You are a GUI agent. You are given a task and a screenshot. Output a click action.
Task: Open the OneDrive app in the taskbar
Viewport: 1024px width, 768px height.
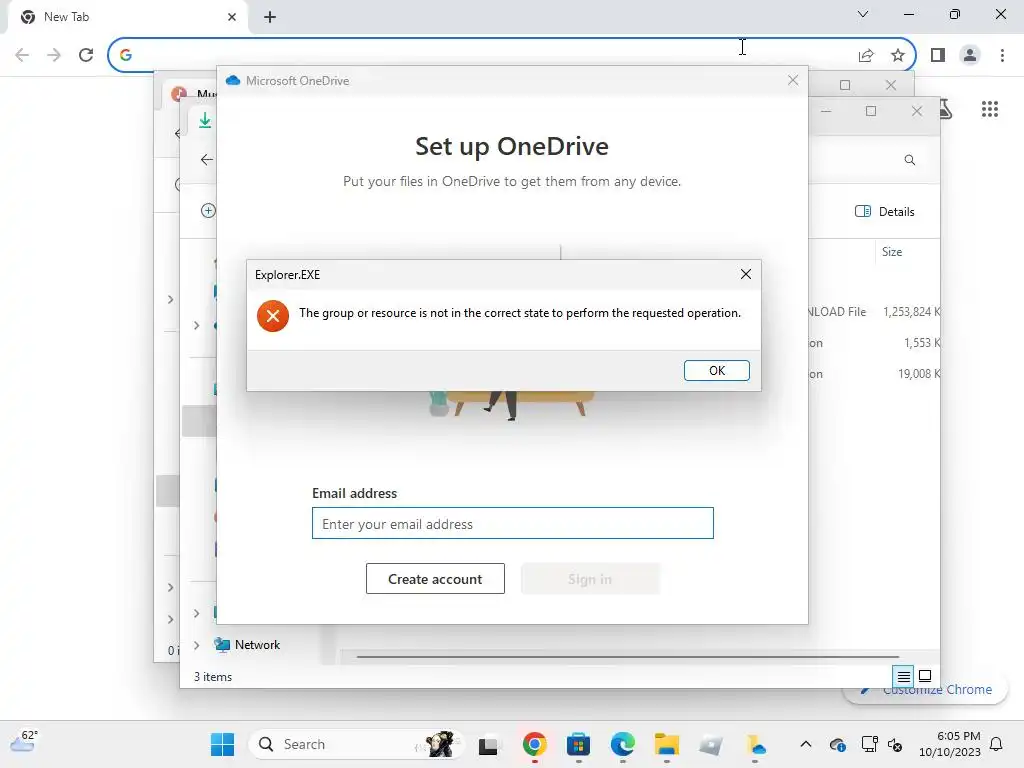coord(756,744)
